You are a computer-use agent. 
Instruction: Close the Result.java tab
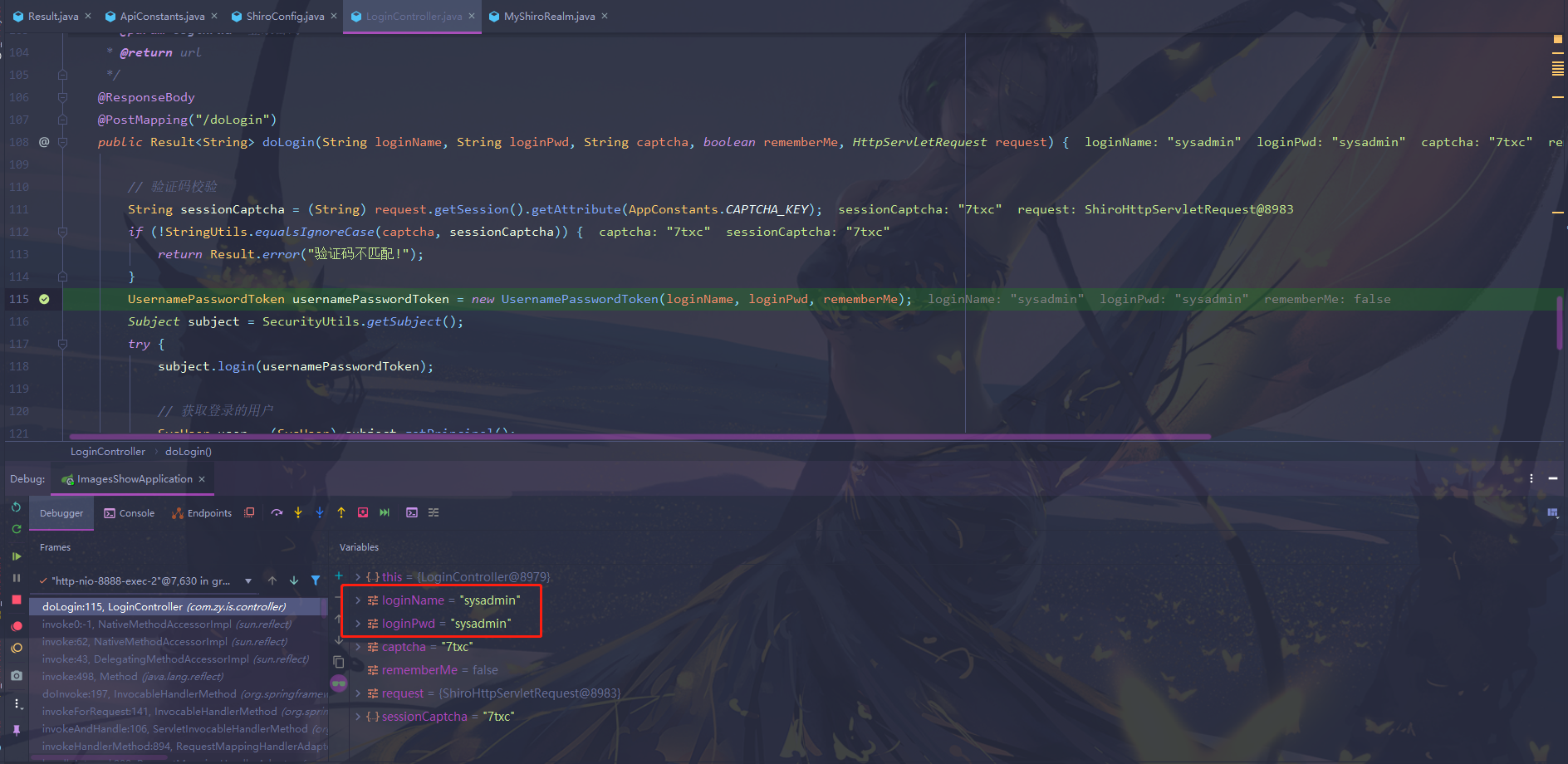pyautogui.click(x=88, y=16)
